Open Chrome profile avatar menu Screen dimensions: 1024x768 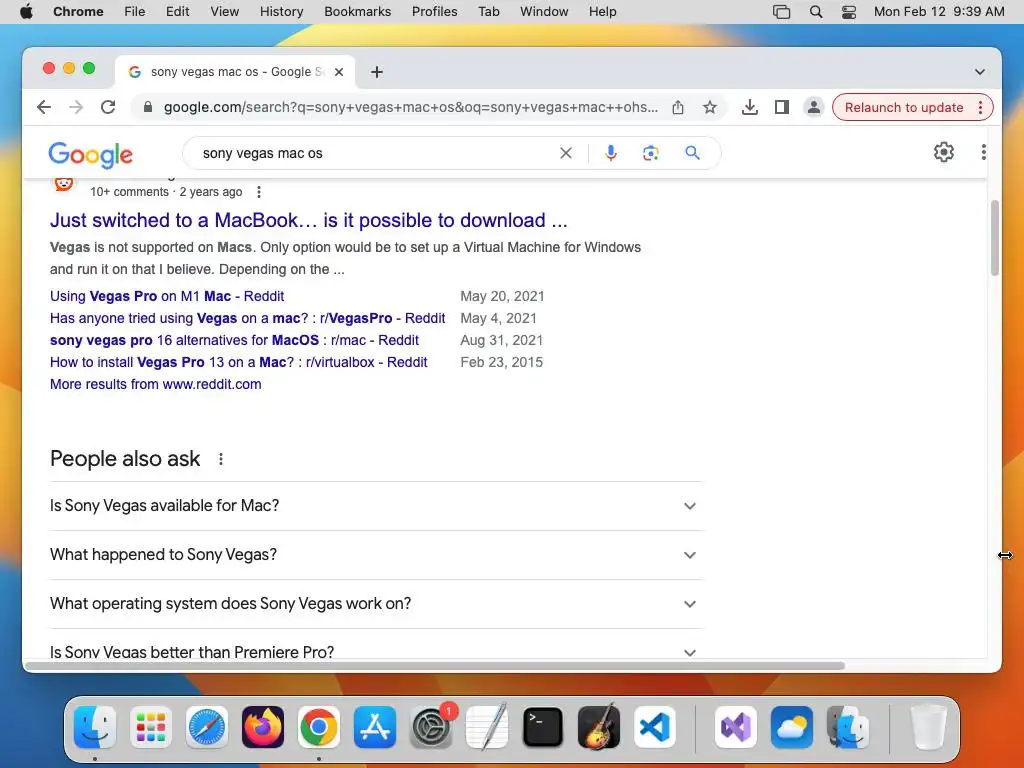click(814, 107)
